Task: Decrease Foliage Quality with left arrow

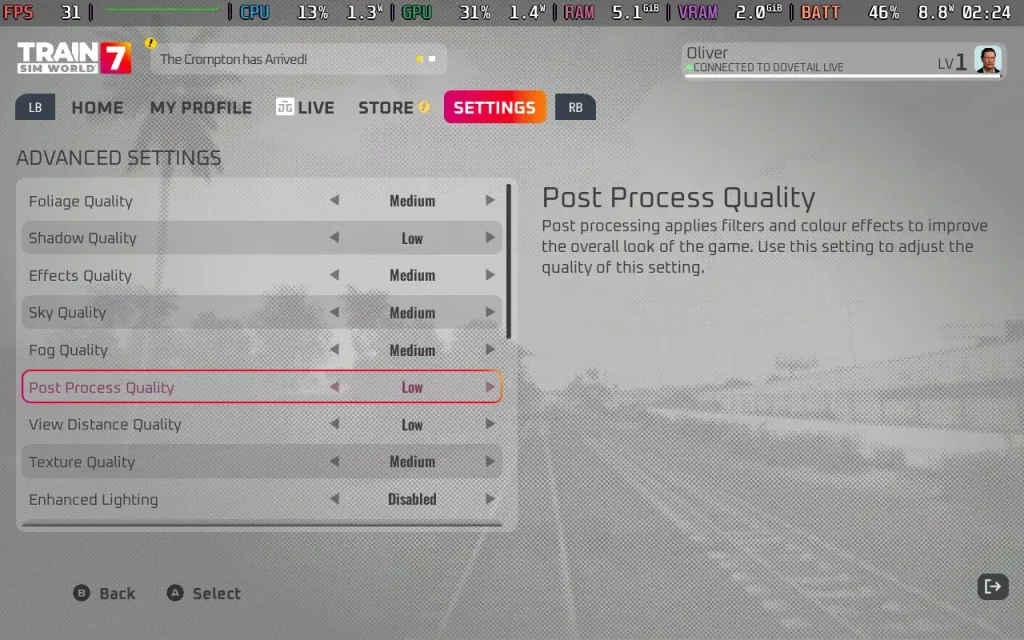Action: pos(334,200)
